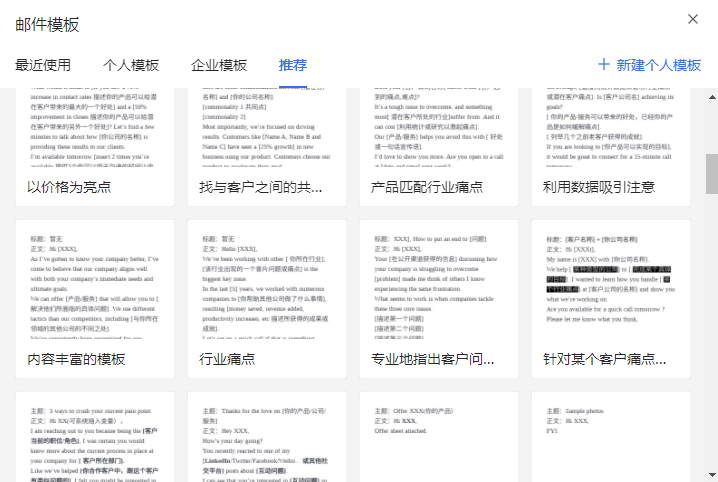The width and height of the screenshot is (718, 482).
Task: Click the 邮件模板 dialog title
Action: [x=47, y=25]
